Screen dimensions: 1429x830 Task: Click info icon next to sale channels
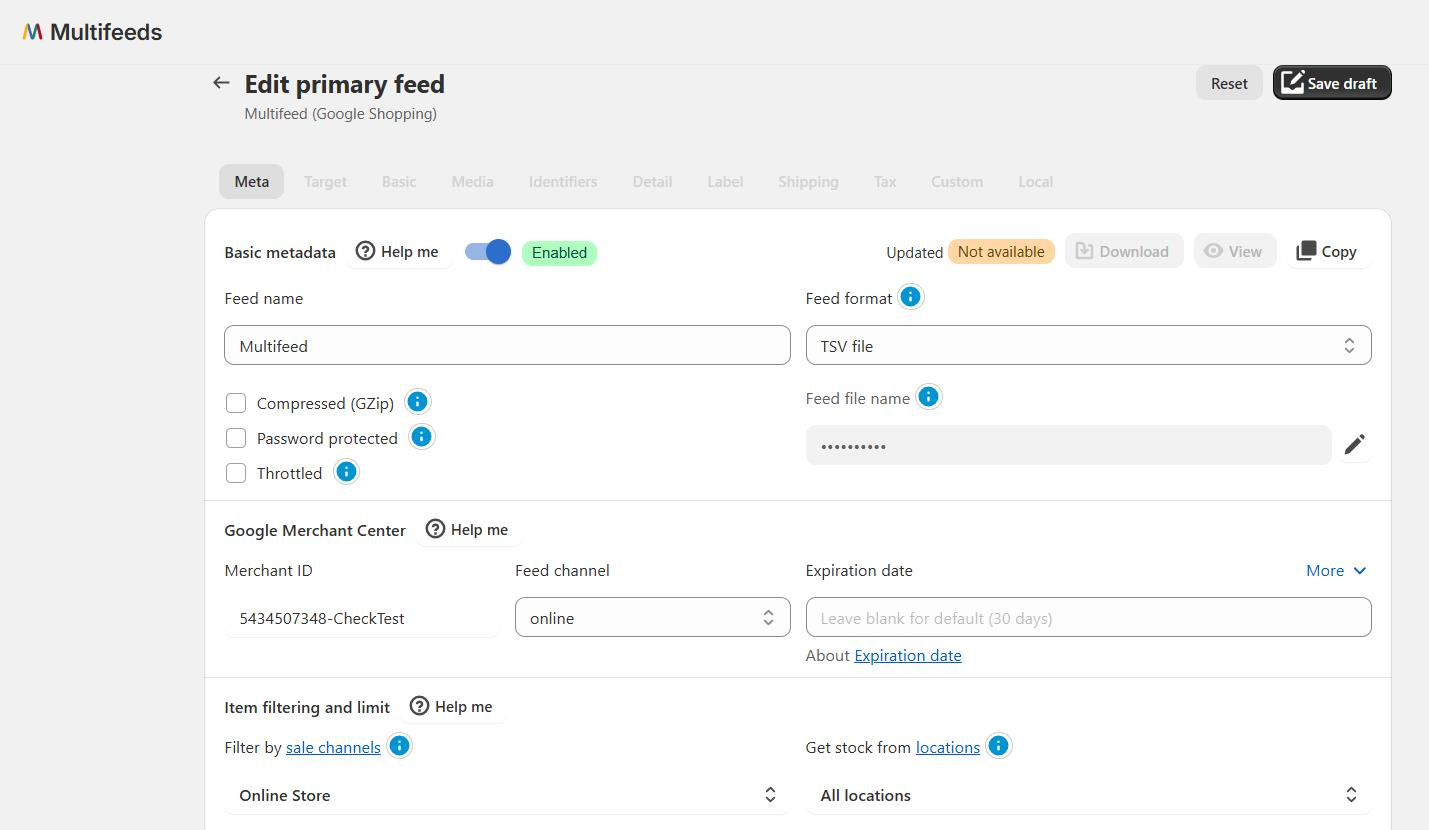click(399, 746)
